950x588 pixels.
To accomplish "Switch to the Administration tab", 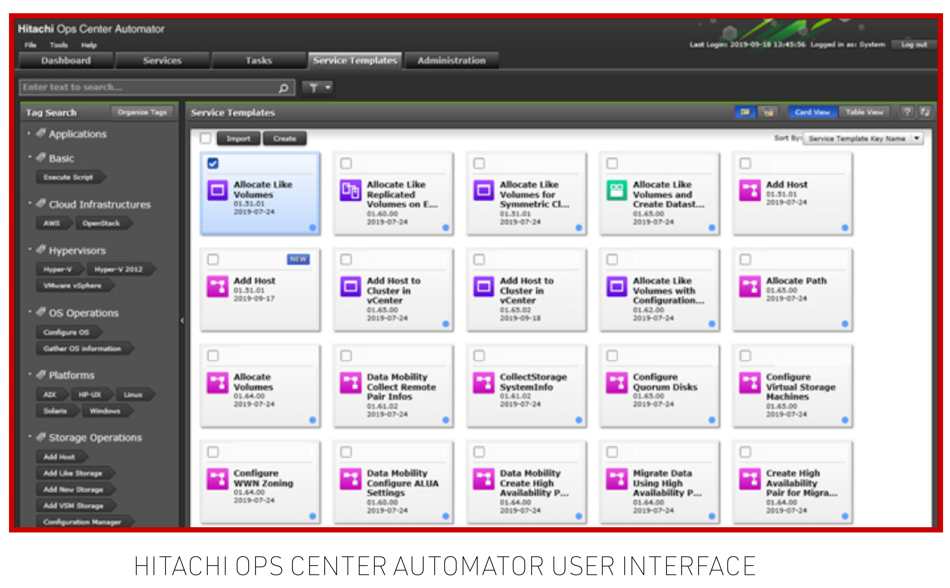I will coord(451,61).
